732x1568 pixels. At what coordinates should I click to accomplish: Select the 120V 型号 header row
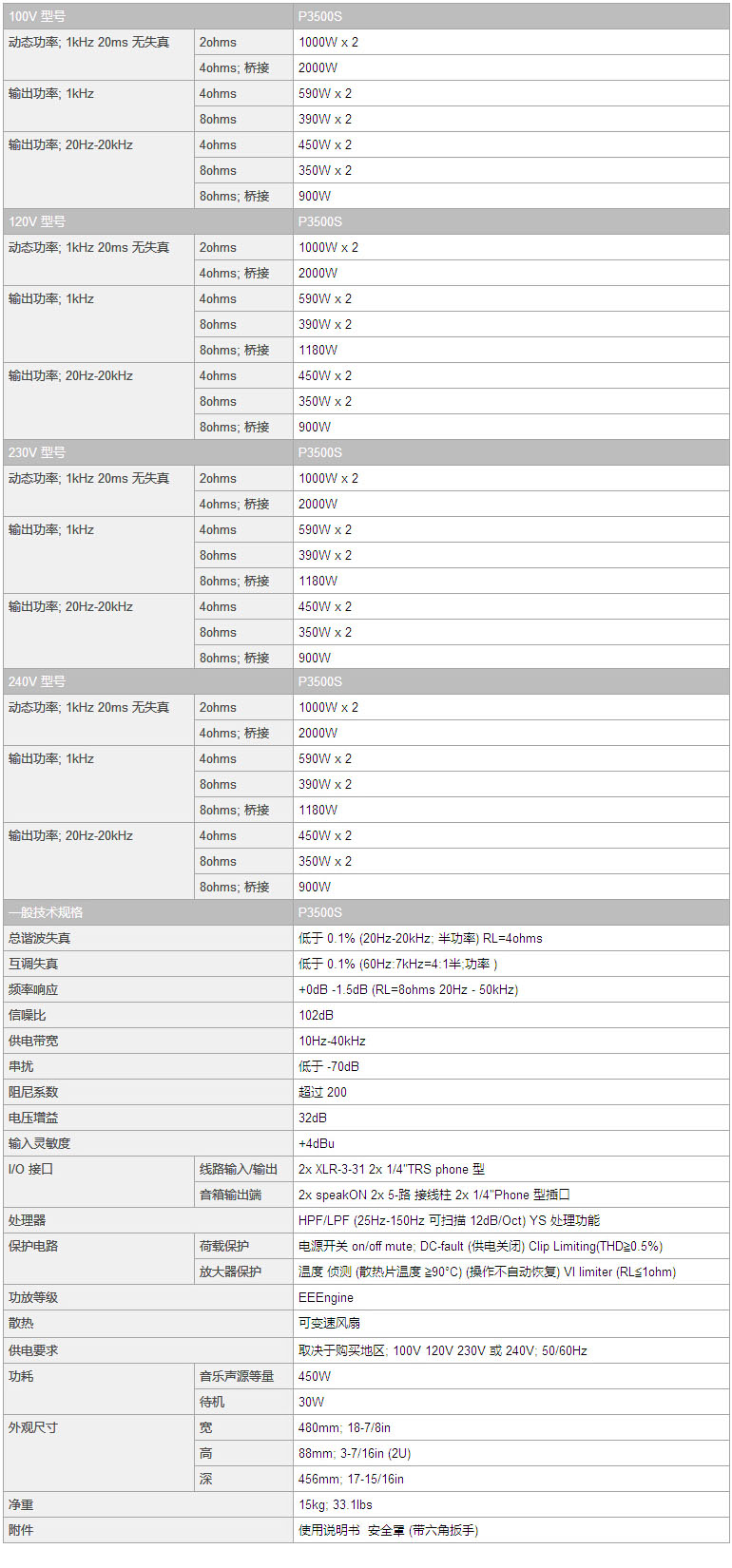[x=366, y=221]
